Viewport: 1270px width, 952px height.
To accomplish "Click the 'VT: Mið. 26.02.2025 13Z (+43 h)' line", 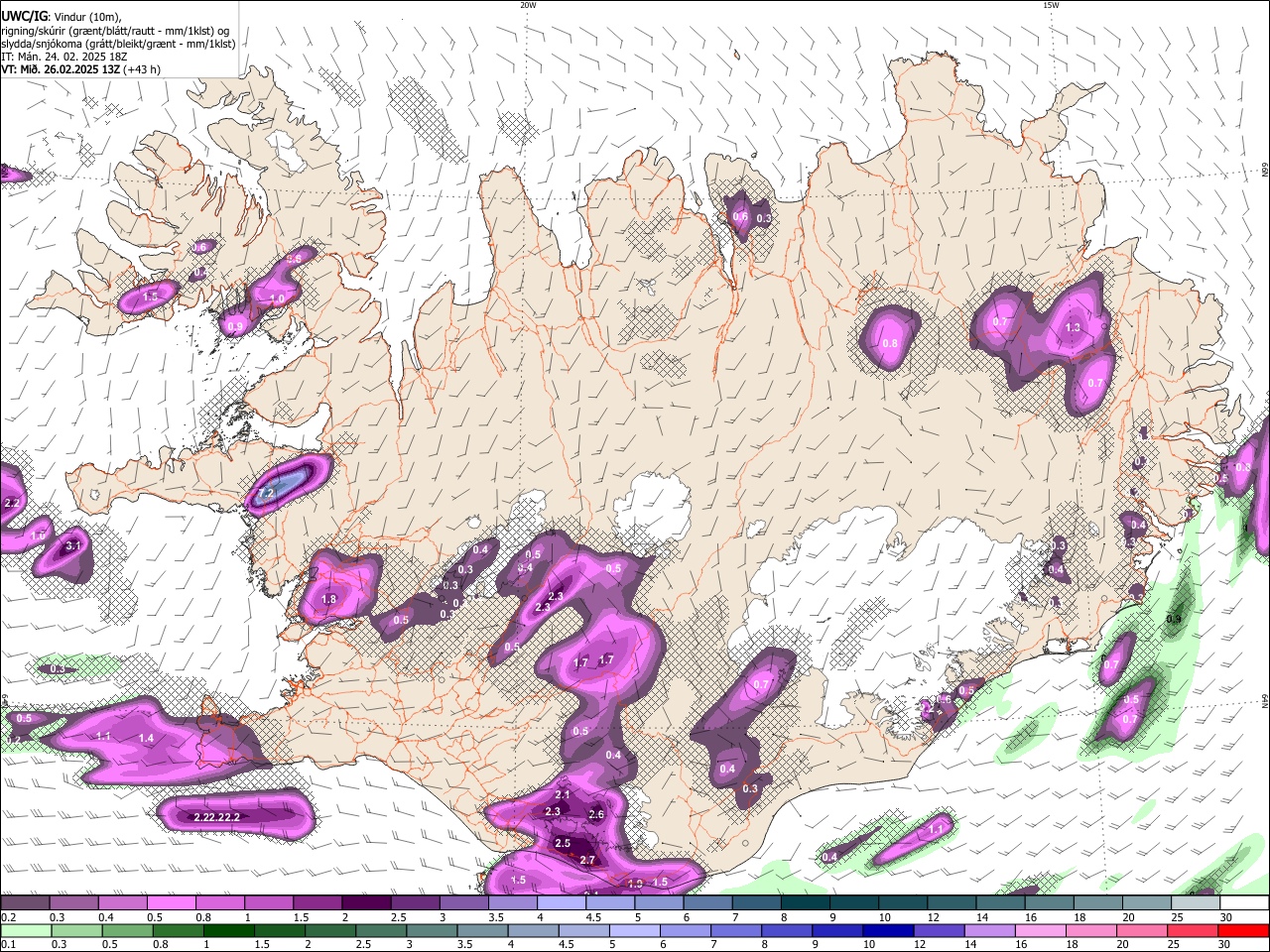I will pos(81,69).
